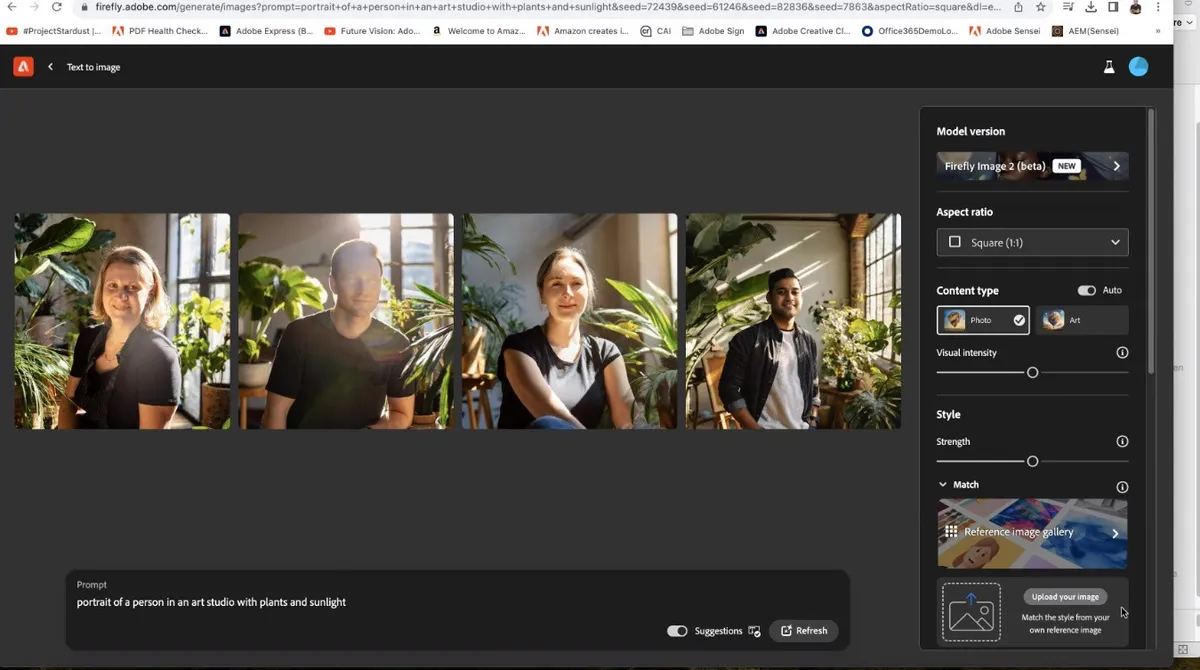Click the Visual intensity slider handle
Viewport: 1200px width, 670px height.
pos(1033,372)
